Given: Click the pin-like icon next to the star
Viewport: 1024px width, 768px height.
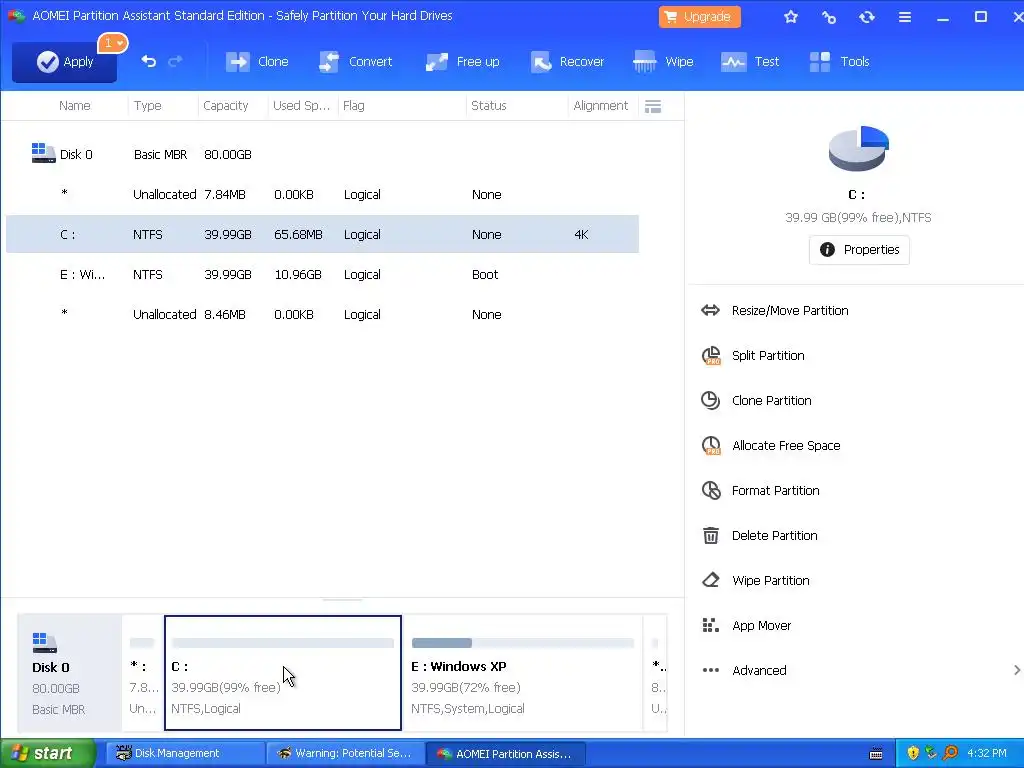Looking at the screenshot, I should click(829, 17).
